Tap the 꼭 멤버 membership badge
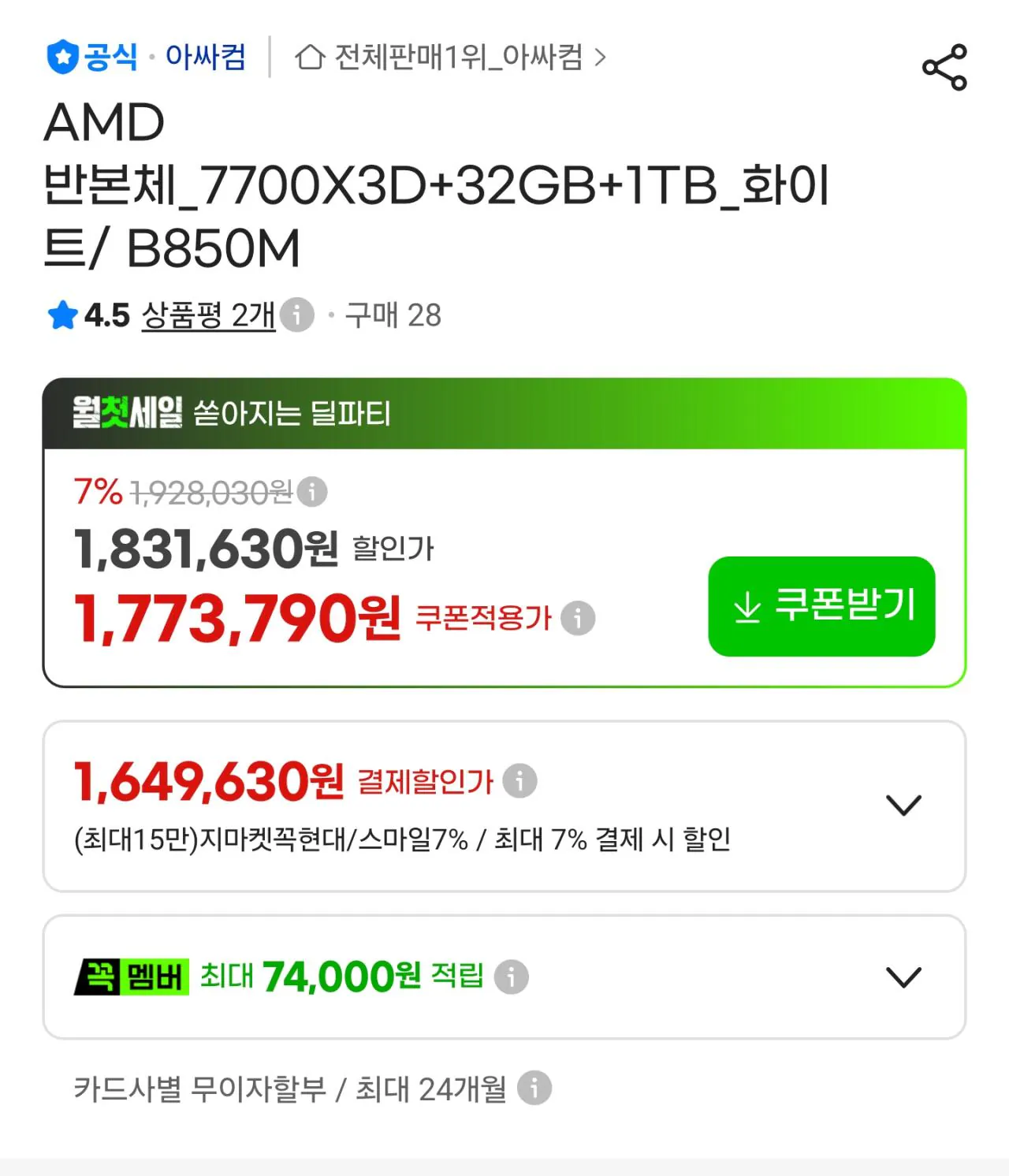1009x1176 pixels. (x=131, y=977)
